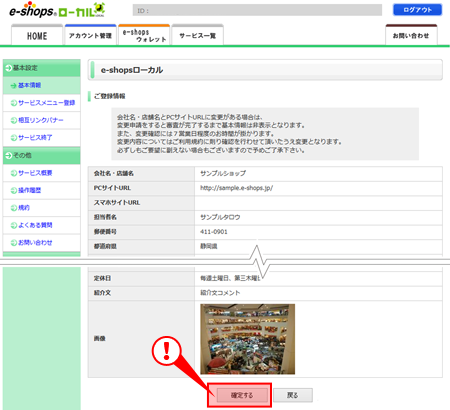The image size is (450, 410).
Task: Open the サービス一覧 tab
Action: [x=198, y=36]
